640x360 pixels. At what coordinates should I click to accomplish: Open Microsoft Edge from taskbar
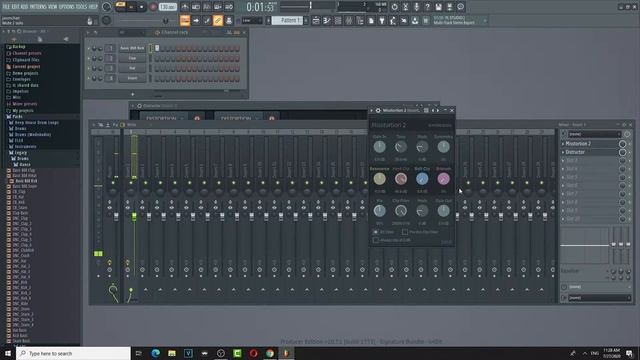156,353
